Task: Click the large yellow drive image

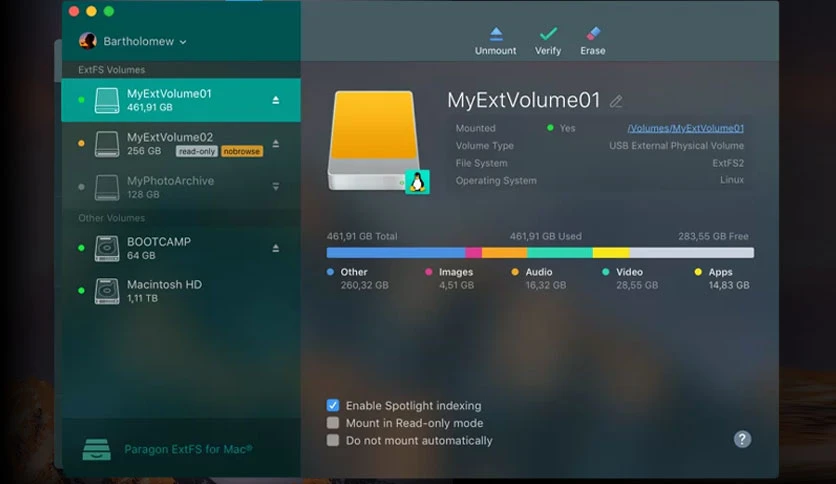Action: tap(374, 140)
